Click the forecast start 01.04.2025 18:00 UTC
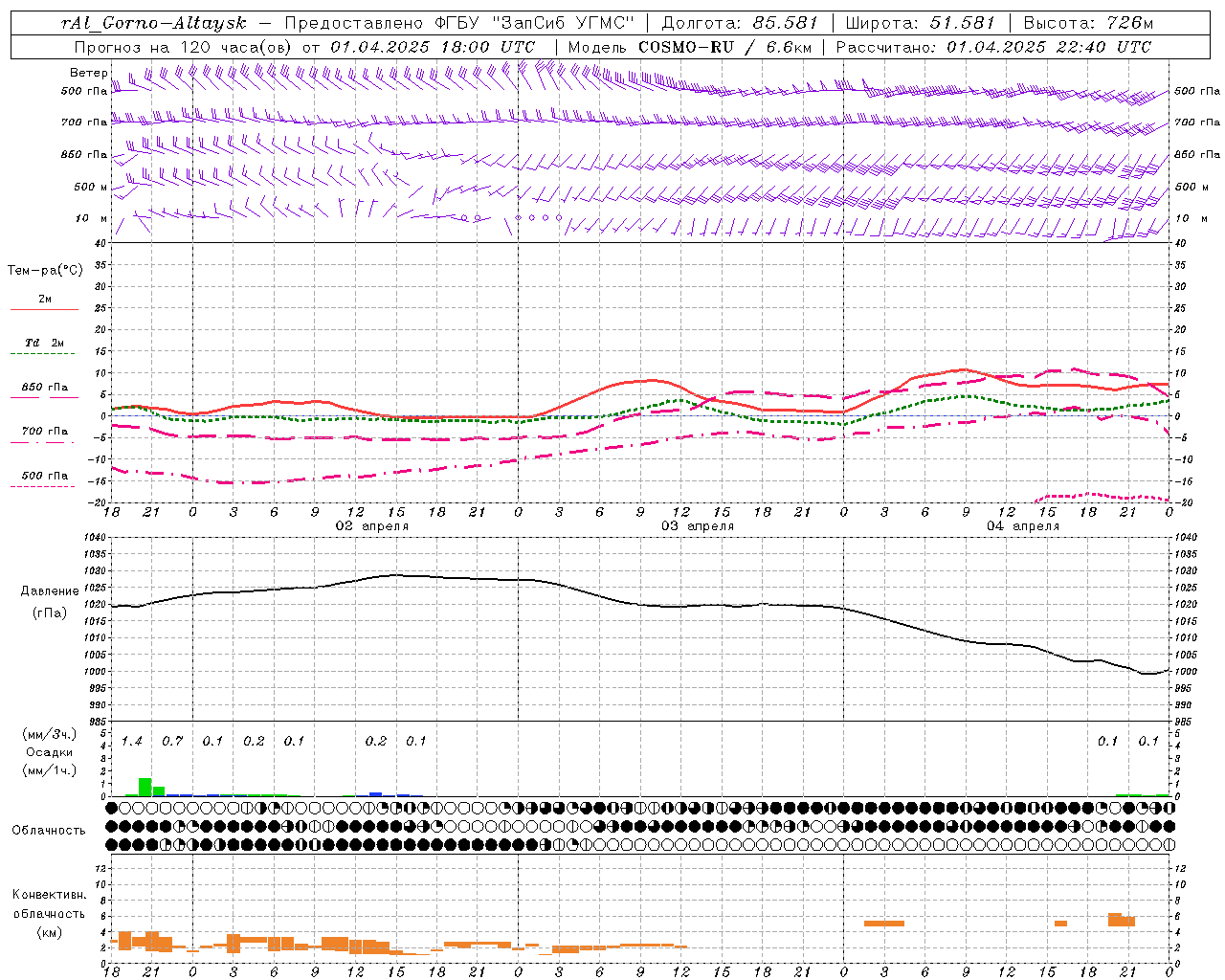Viewport: 1225px width, 980px height. pyautogui.click(x=433, y=47)
